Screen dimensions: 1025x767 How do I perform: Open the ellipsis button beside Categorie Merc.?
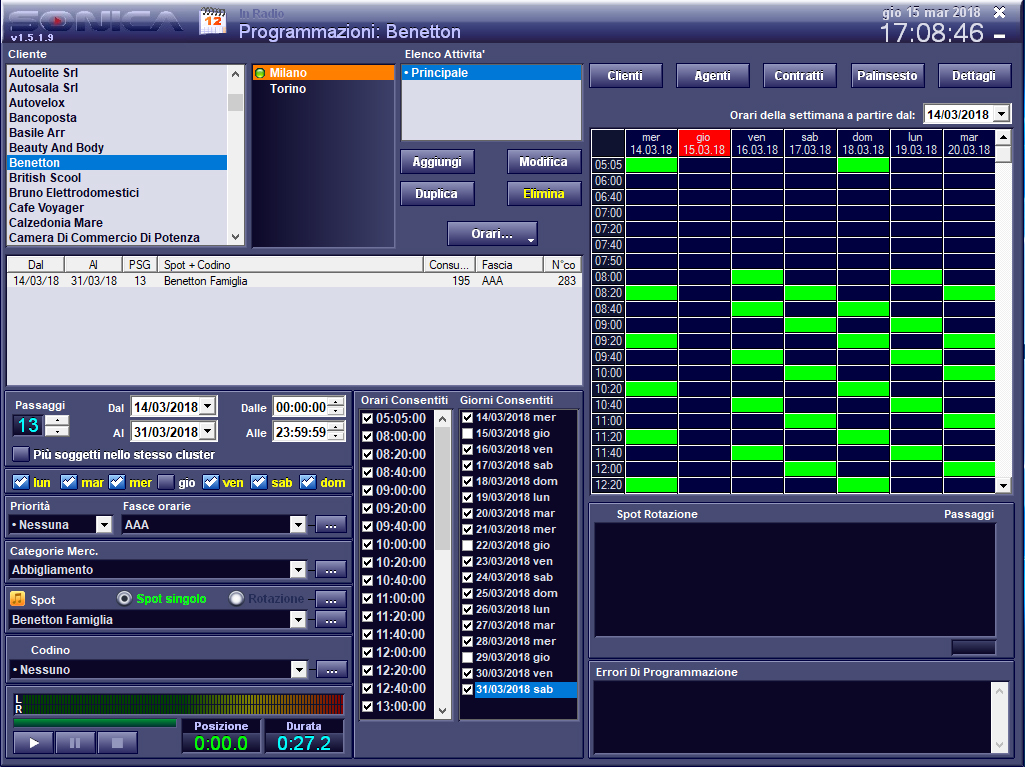click(331, 570)
